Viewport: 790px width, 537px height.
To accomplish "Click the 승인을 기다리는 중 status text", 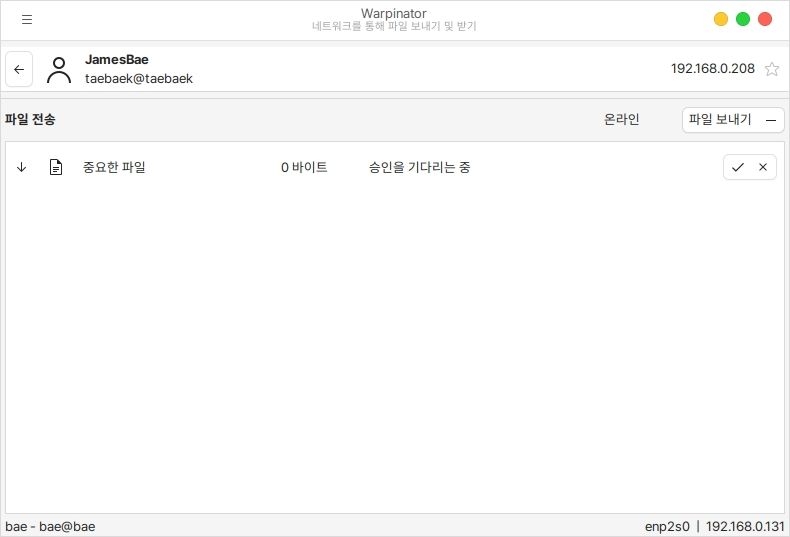I will click(419, 167).
